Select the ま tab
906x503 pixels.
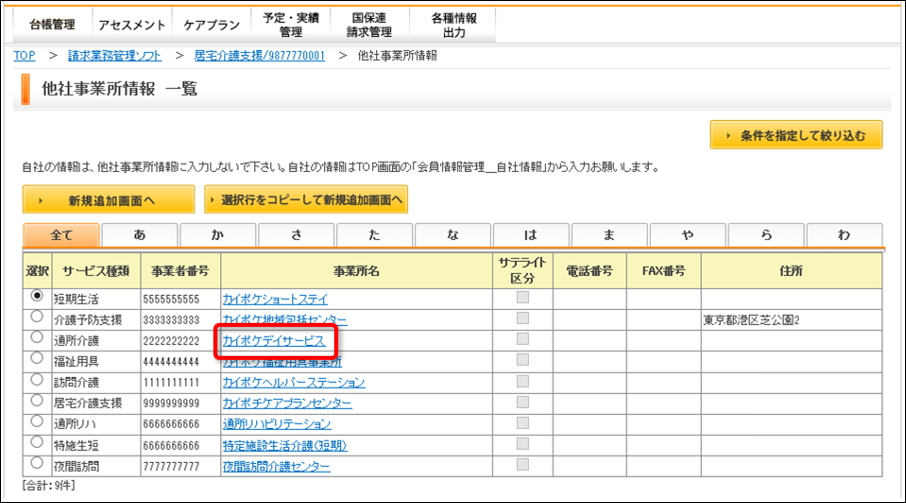coord(609,235)
